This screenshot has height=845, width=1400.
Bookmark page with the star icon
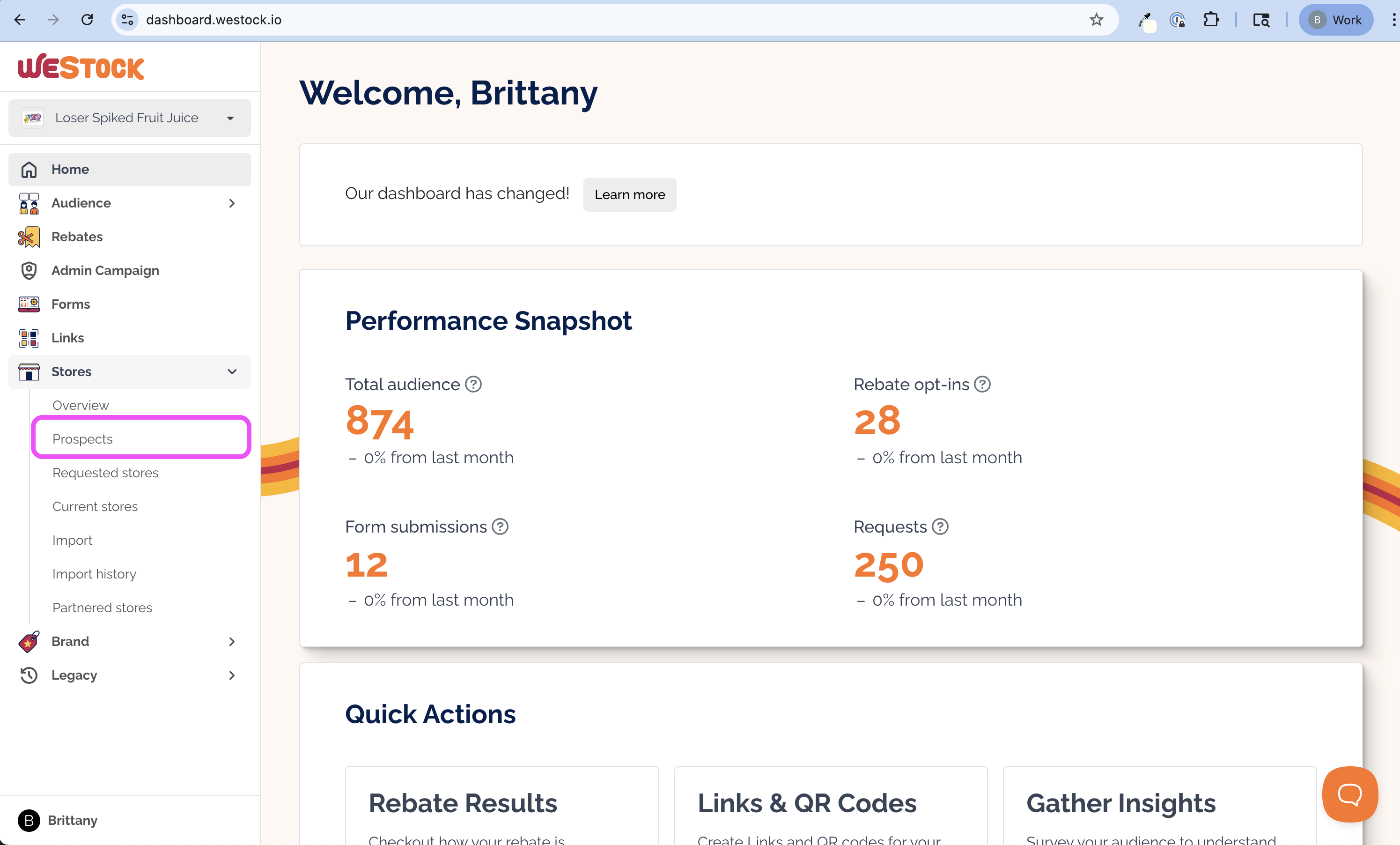[1096, 20]
